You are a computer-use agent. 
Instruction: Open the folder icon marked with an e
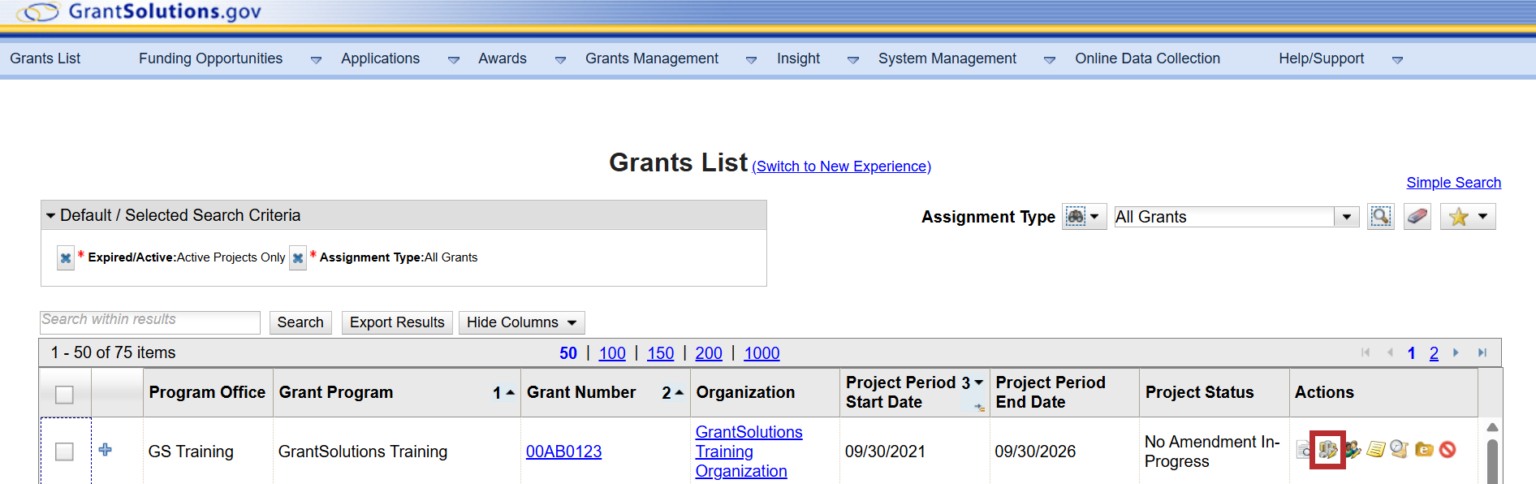(1424, 450)
